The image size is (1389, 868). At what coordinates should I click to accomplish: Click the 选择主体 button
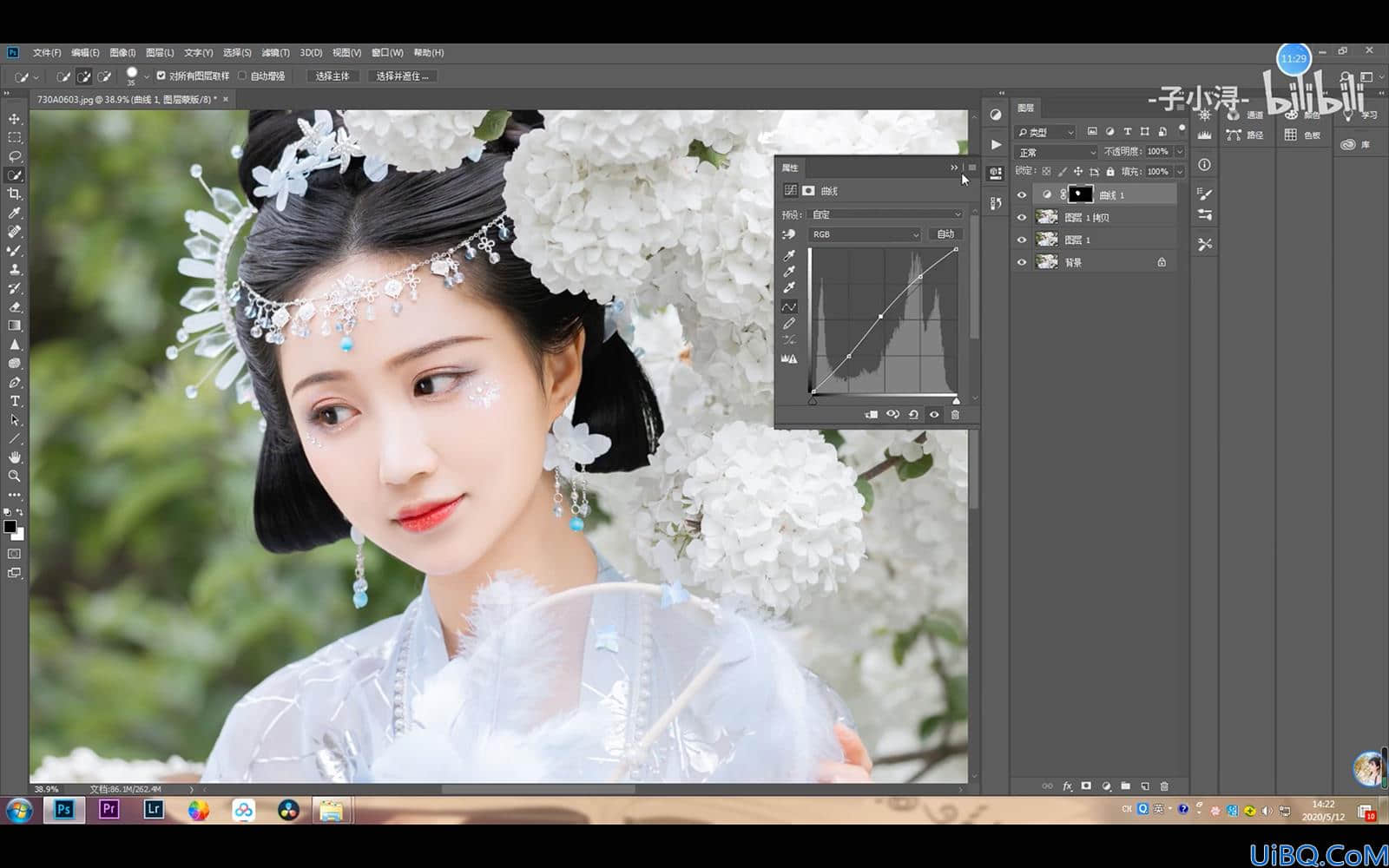pyautogui.click(x=332, y=76)
